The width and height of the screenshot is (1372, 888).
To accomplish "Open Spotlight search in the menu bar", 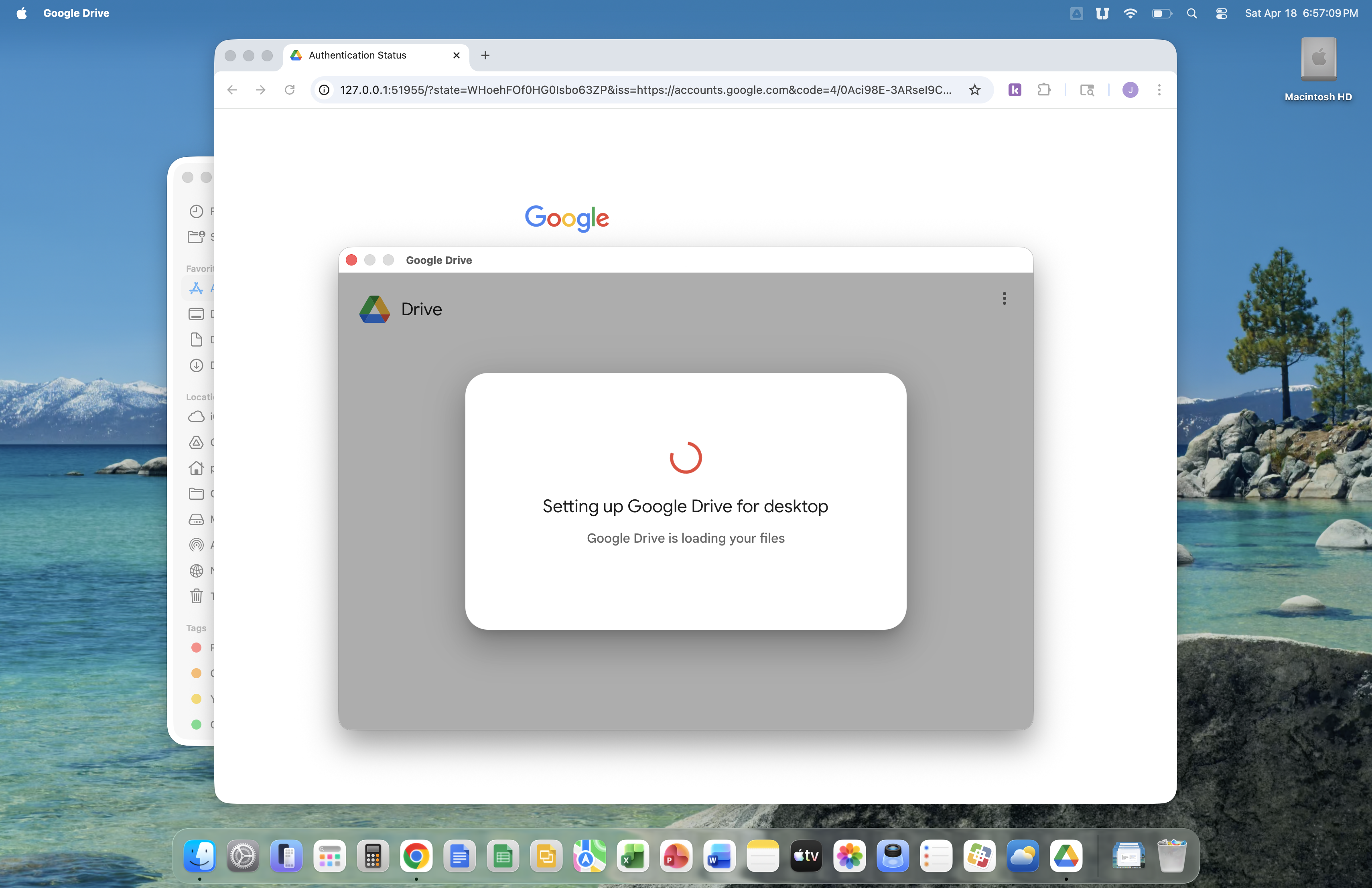I will pos(1191,13).
